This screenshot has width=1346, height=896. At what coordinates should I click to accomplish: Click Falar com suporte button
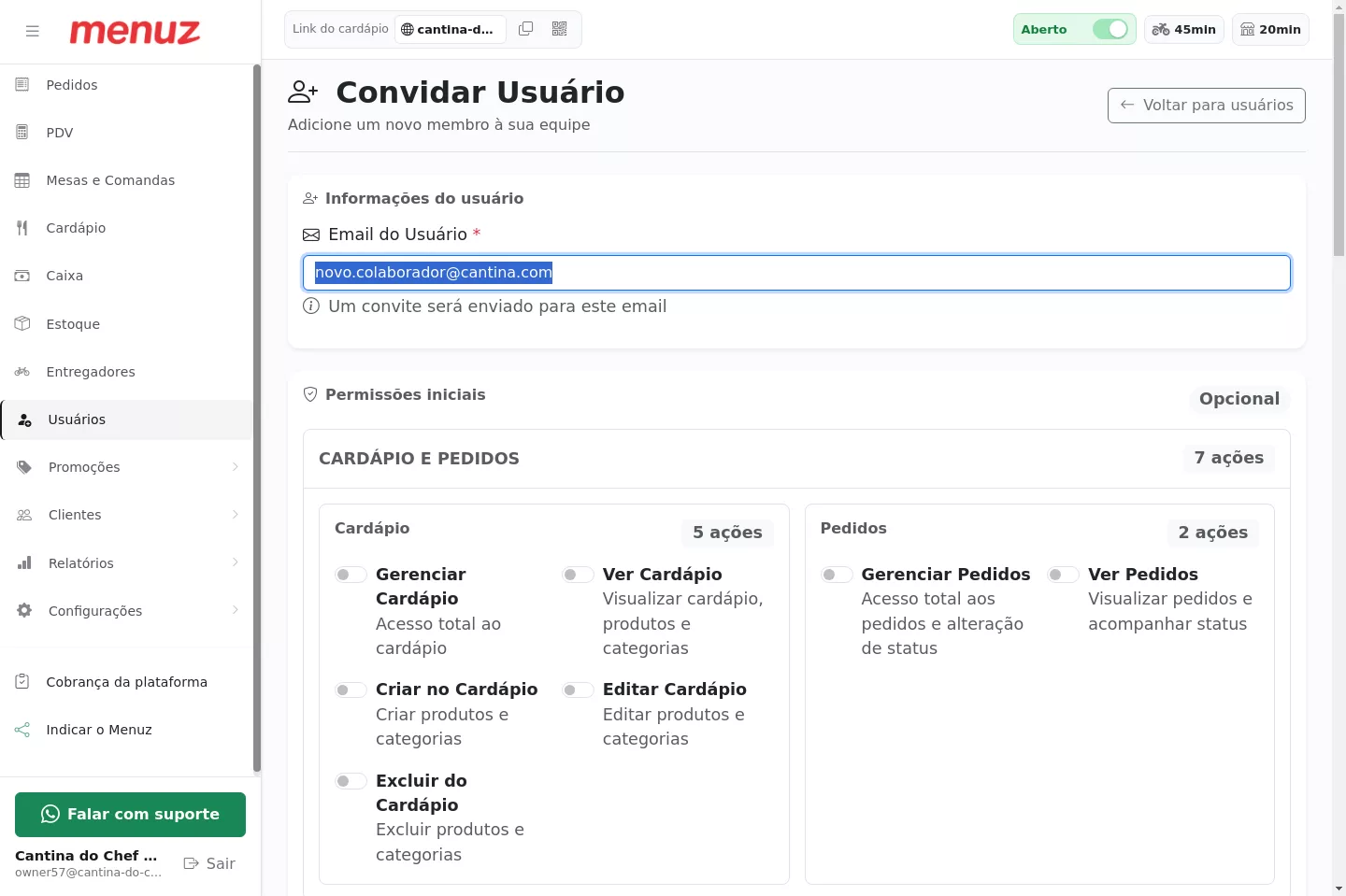(130, 815)
